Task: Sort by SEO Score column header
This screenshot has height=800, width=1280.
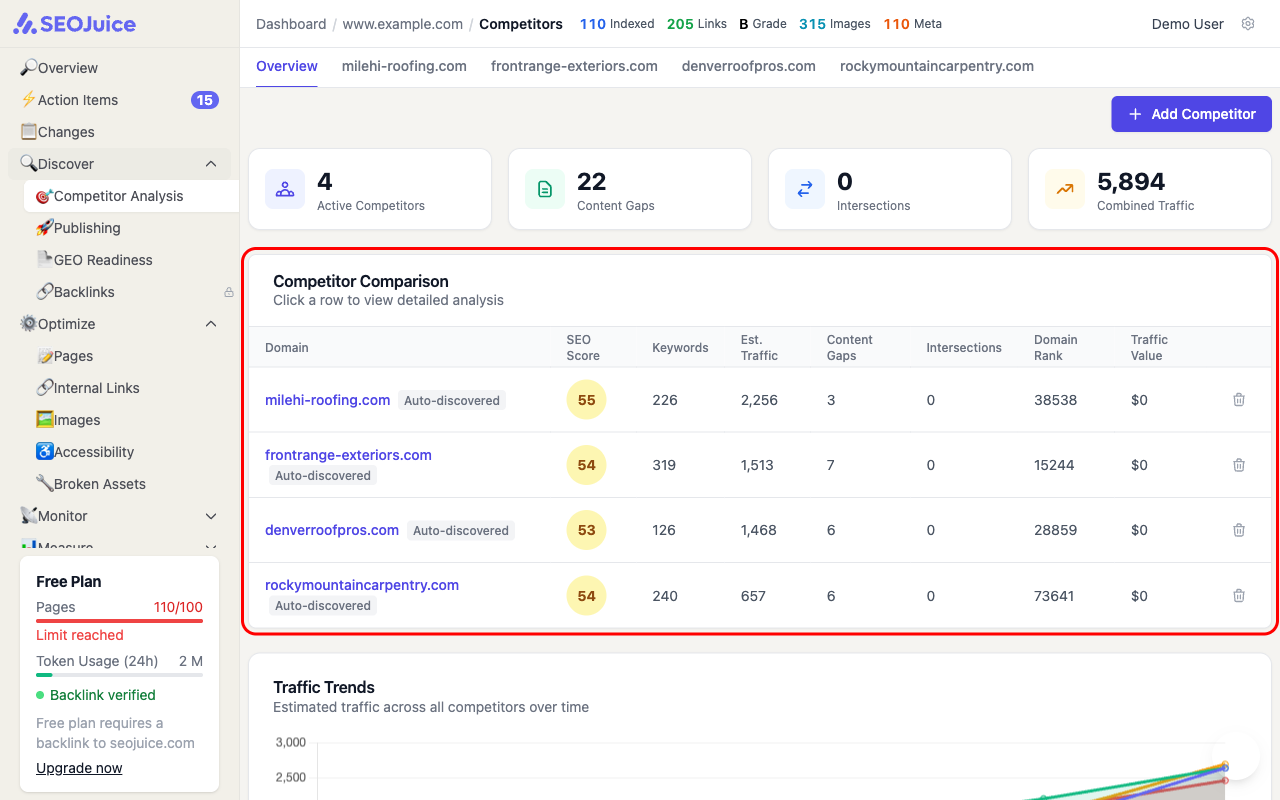Action: (x=583, y=348)
